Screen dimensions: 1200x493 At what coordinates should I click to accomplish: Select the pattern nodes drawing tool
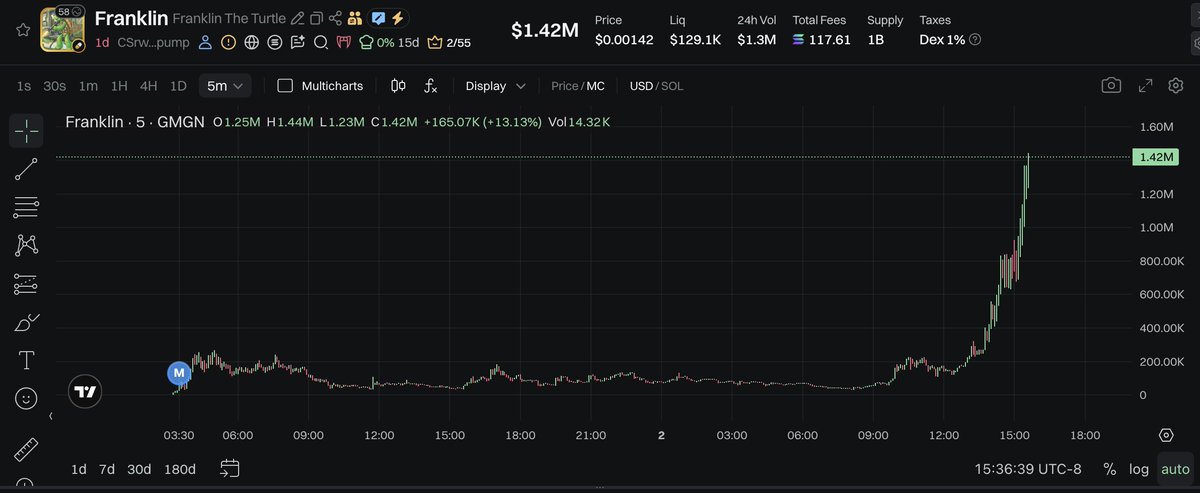click(27, 245)
